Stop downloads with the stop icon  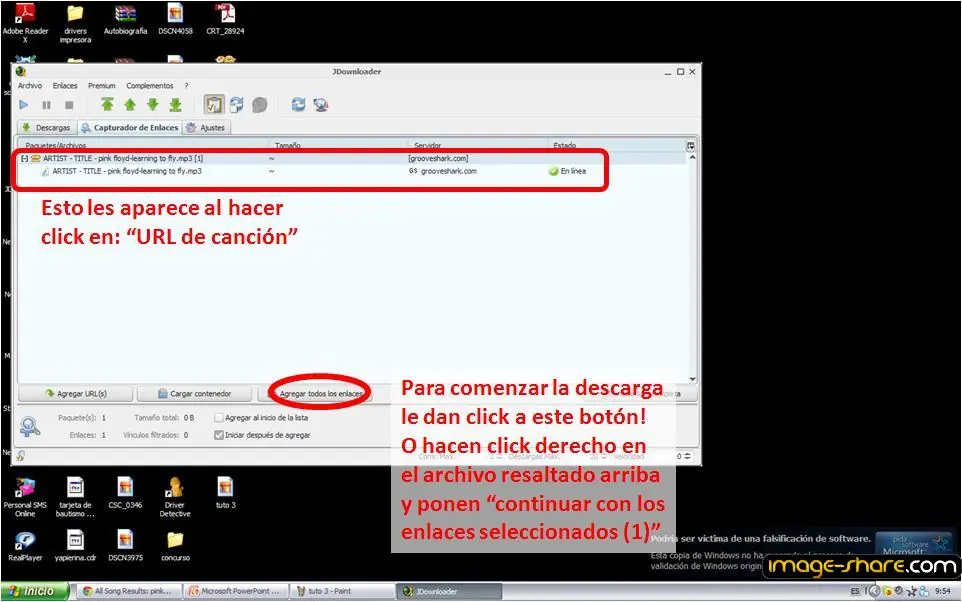coord(69,105)
